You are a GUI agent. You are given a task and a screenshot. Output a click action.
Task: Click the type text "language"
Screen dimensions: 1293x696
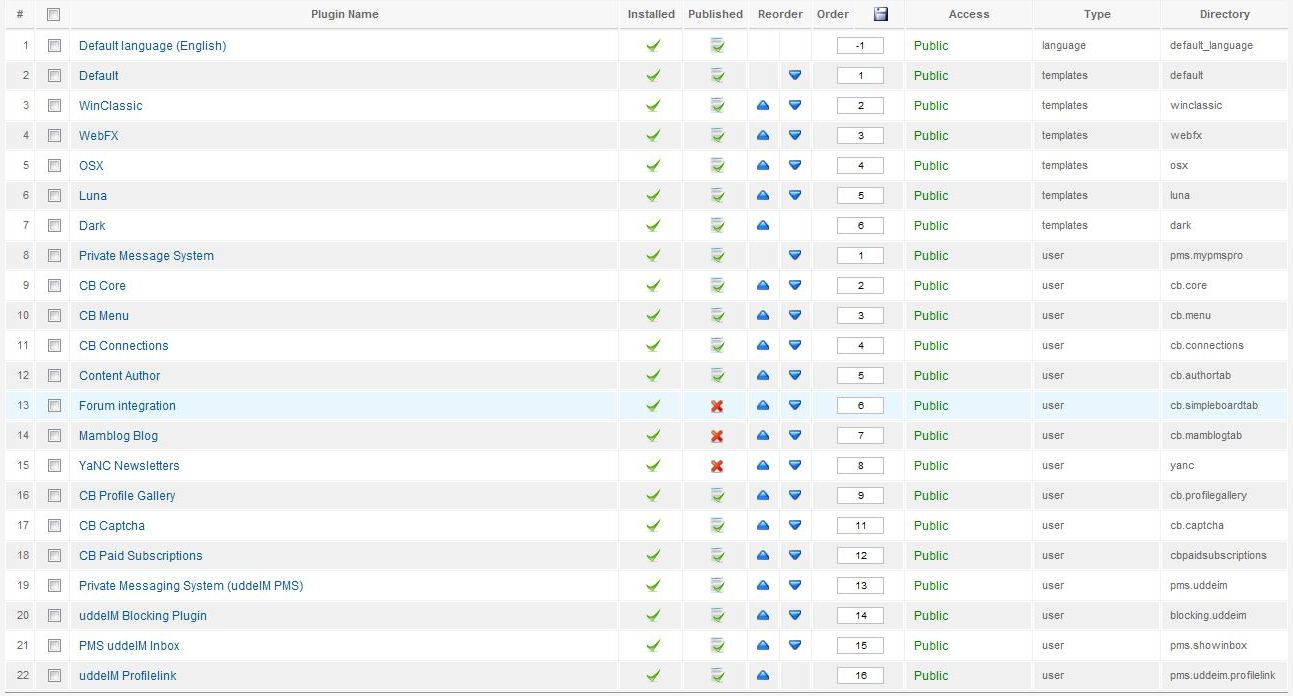(x=1064, y=46)
